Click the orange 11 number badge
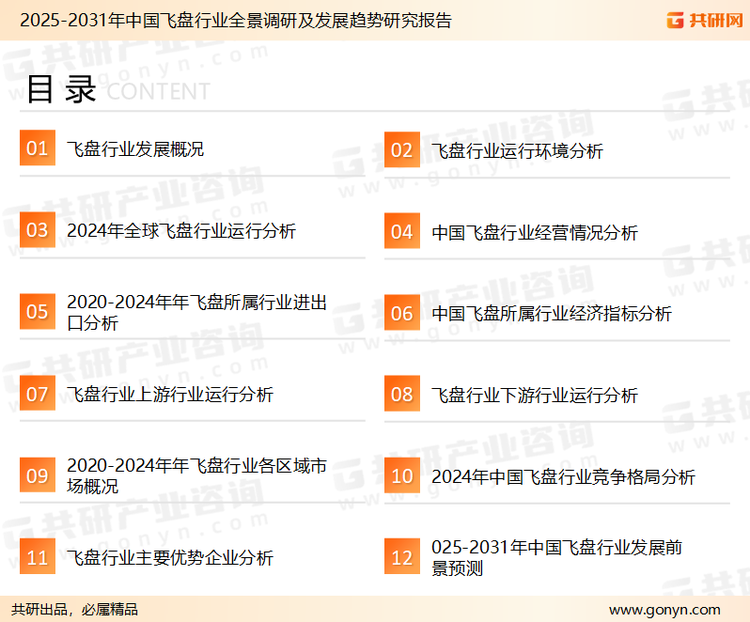750x622 pixels. tap(37, 557)
